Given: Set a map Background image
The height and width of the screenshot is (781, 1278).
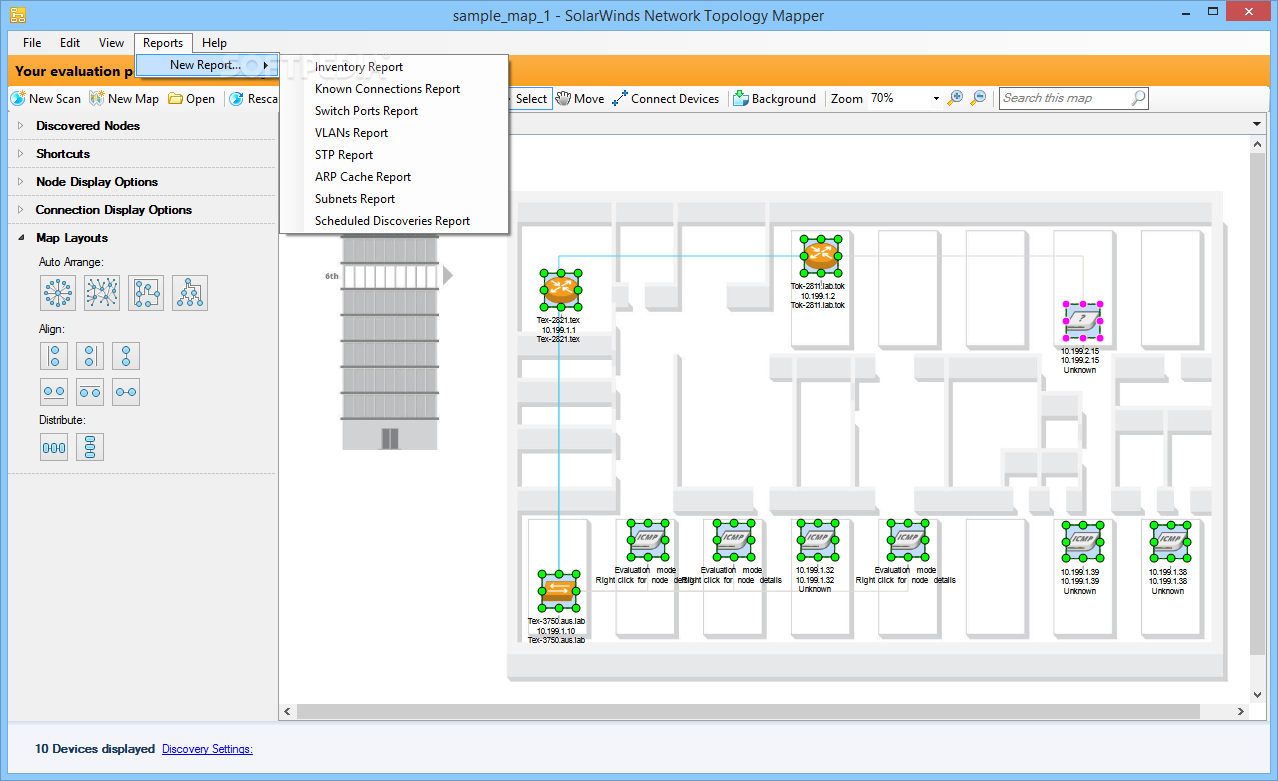Looking at the screenshot, I should point(775,98).
